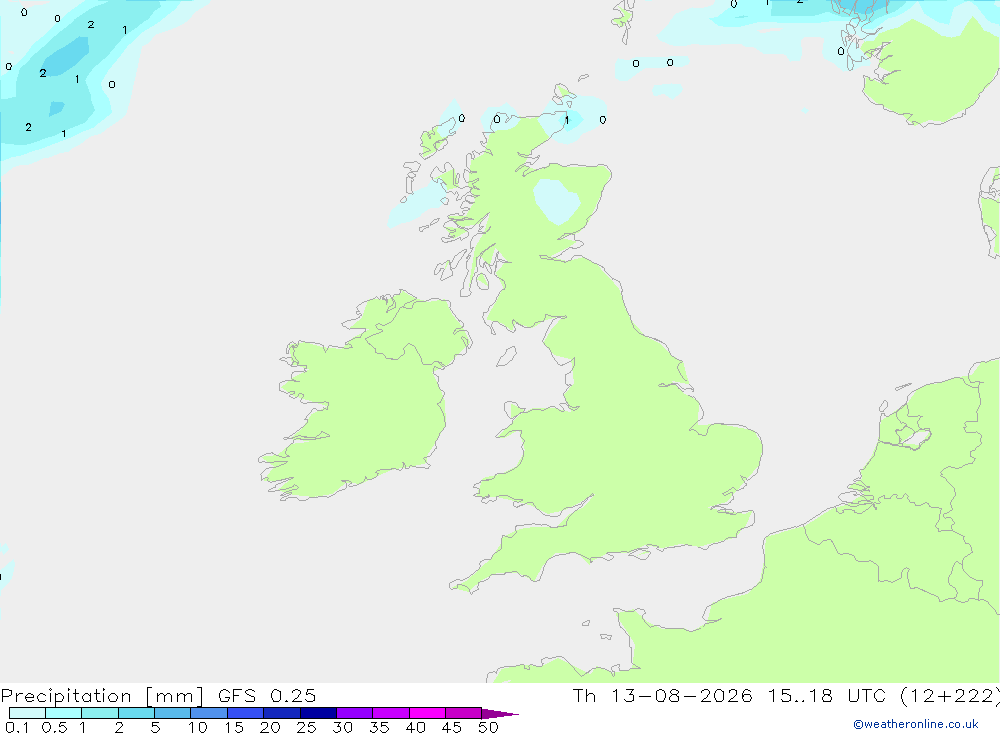Click the '10' legend scale label
1000x733 pixels.
point(198,727)
